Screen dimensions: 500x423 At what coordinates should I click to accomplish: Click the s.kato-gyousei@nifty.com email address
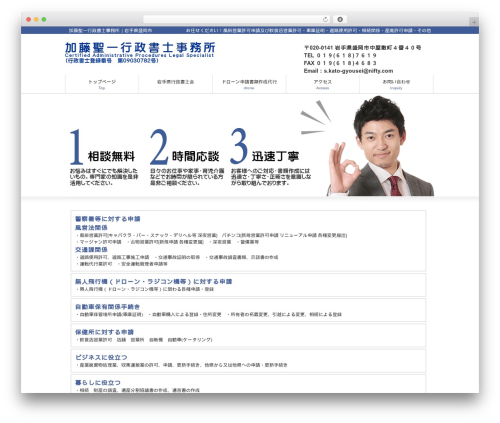coord(358,71)
